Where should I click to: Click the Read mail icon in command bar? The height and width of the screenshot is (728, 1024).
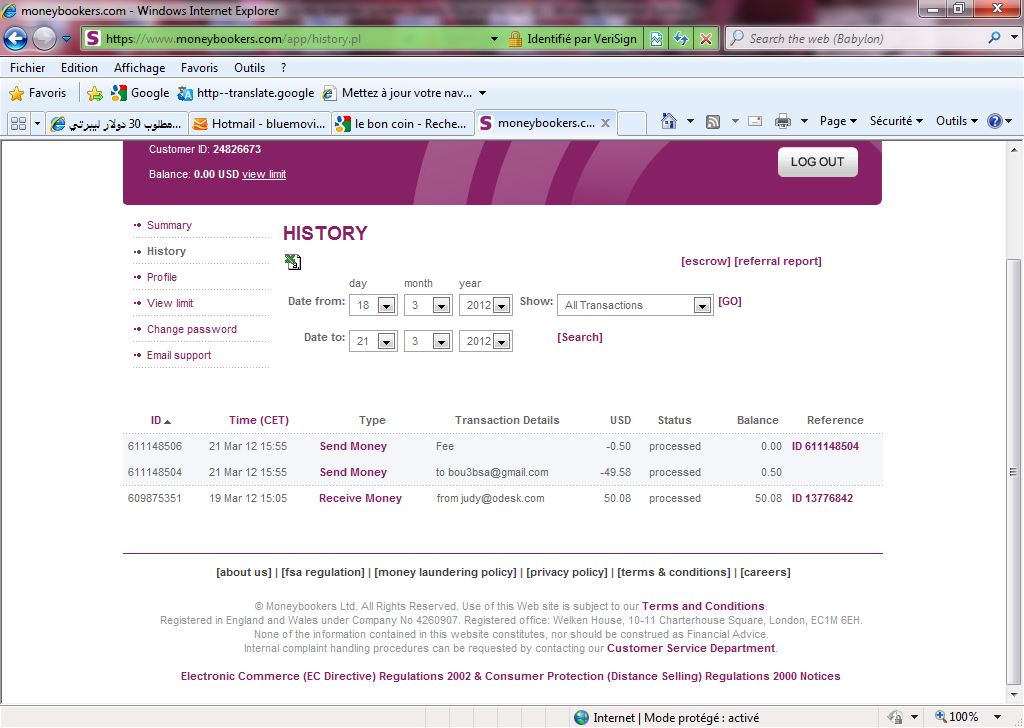(755, 121)
